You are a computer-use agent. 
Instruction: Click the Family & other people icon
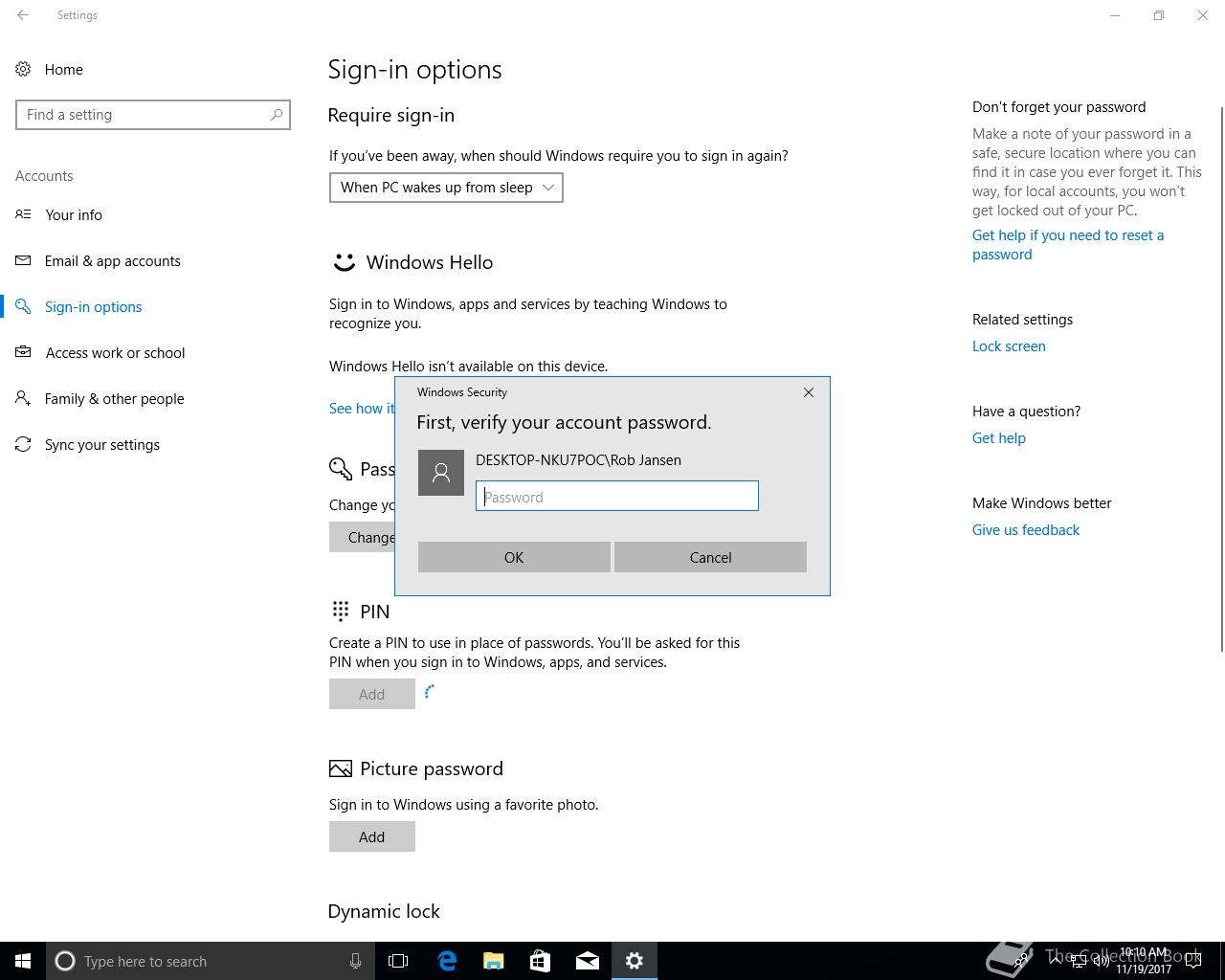click(23, 398)
